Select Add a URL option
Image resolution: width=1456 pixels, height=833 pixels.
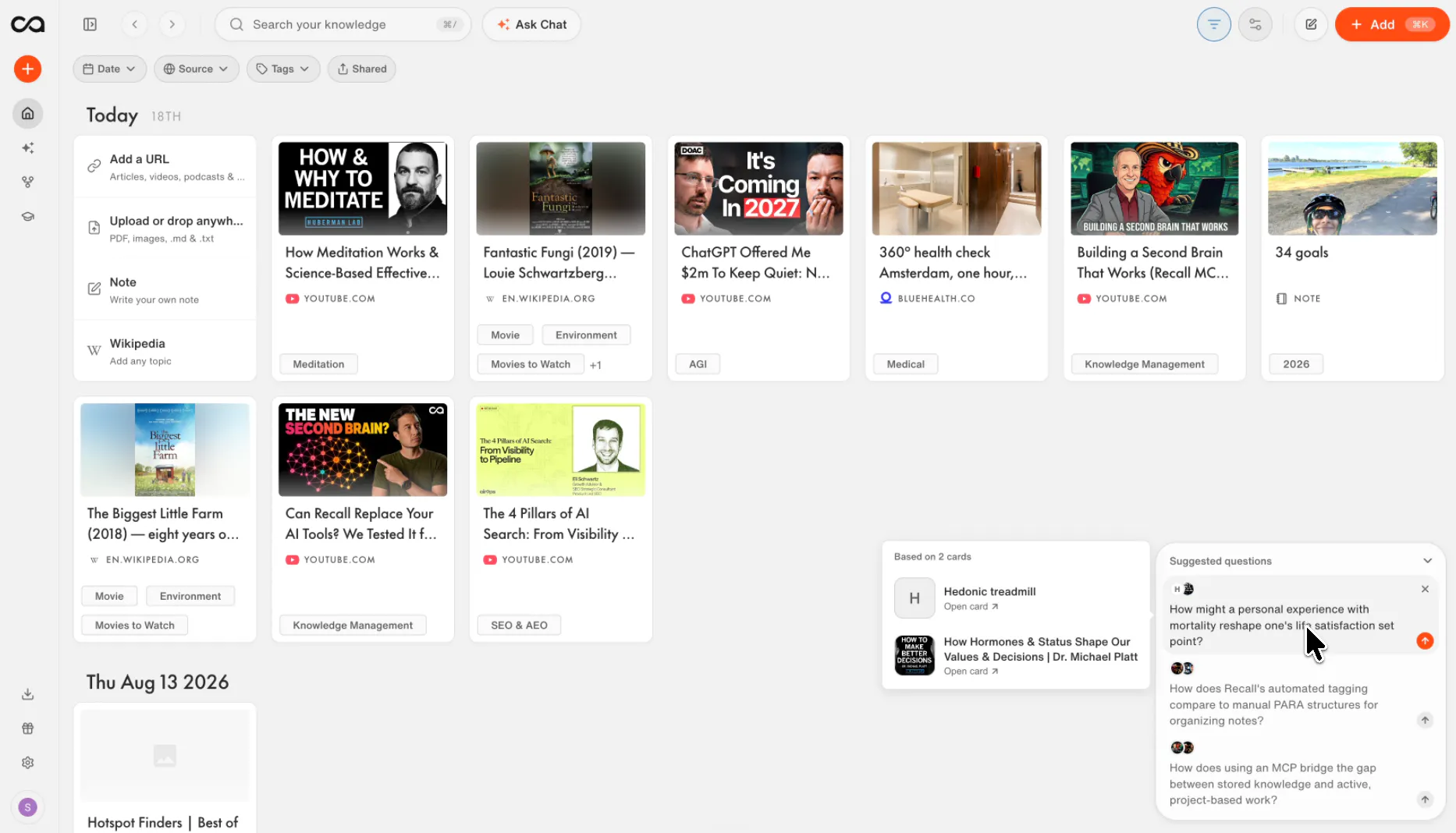point(165,167)
